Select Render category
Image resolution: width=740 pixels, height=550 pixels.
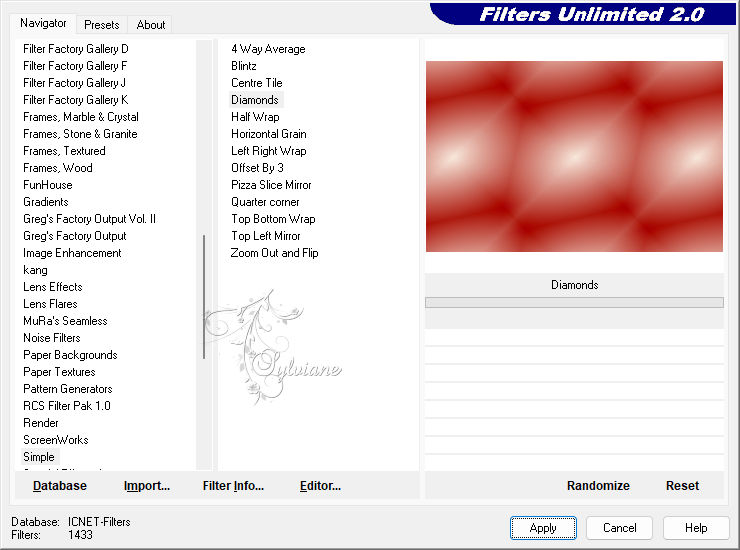(x=41, y=423)
